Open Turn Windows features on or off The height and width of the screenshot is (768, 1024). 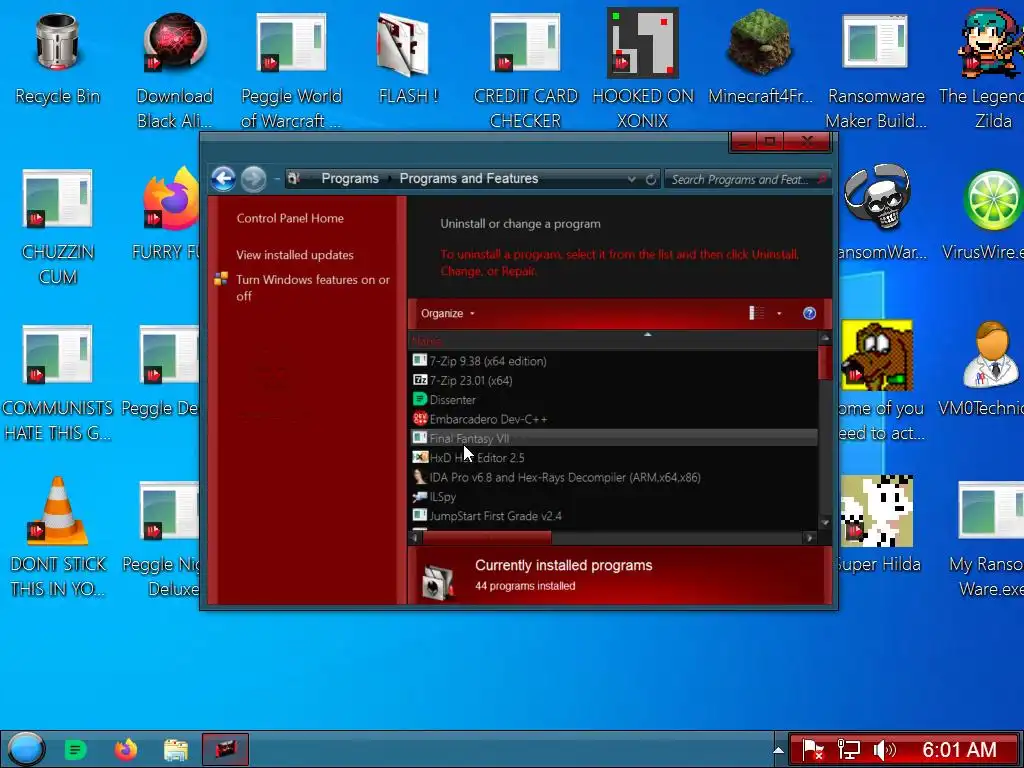[x=313, y=287]
